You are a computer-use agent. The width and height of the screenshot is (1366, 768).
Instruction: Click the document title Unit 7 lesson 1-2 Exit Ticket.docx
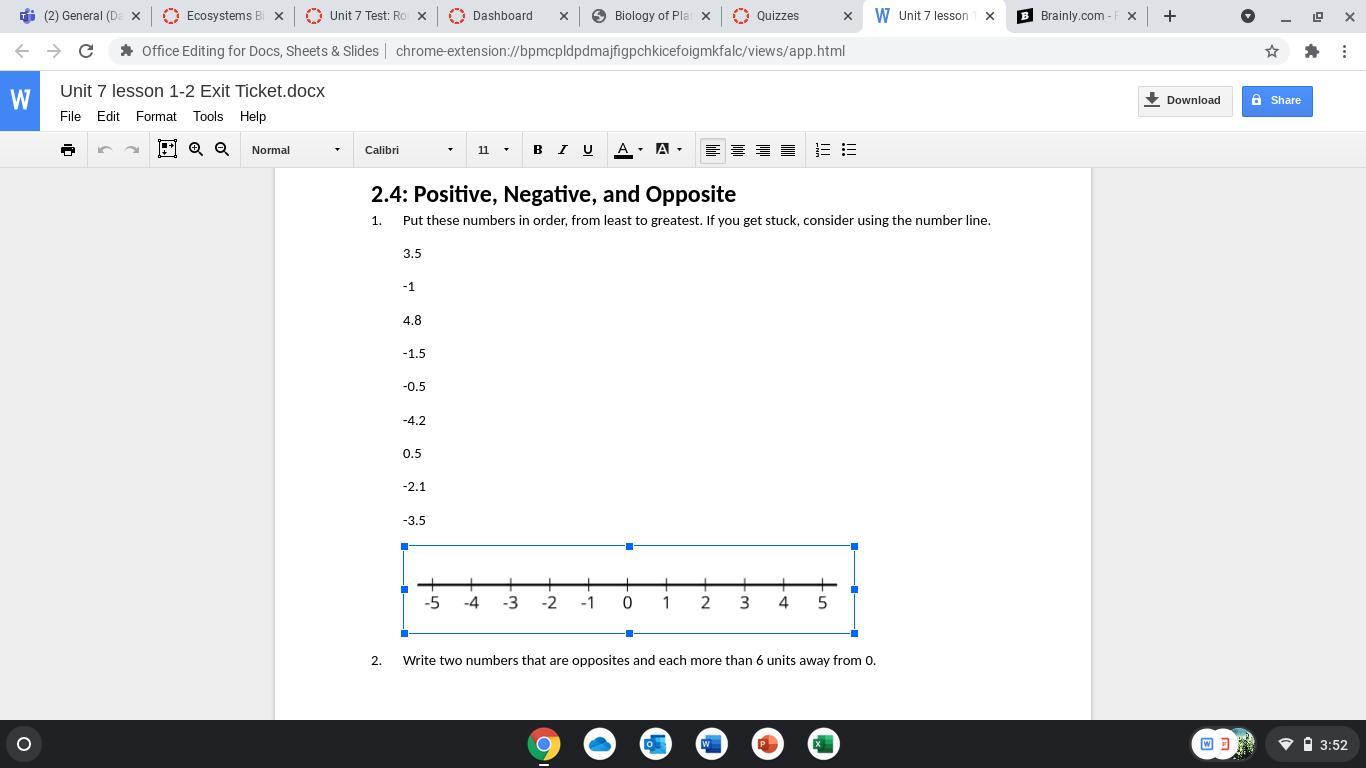tap(192, 91)
